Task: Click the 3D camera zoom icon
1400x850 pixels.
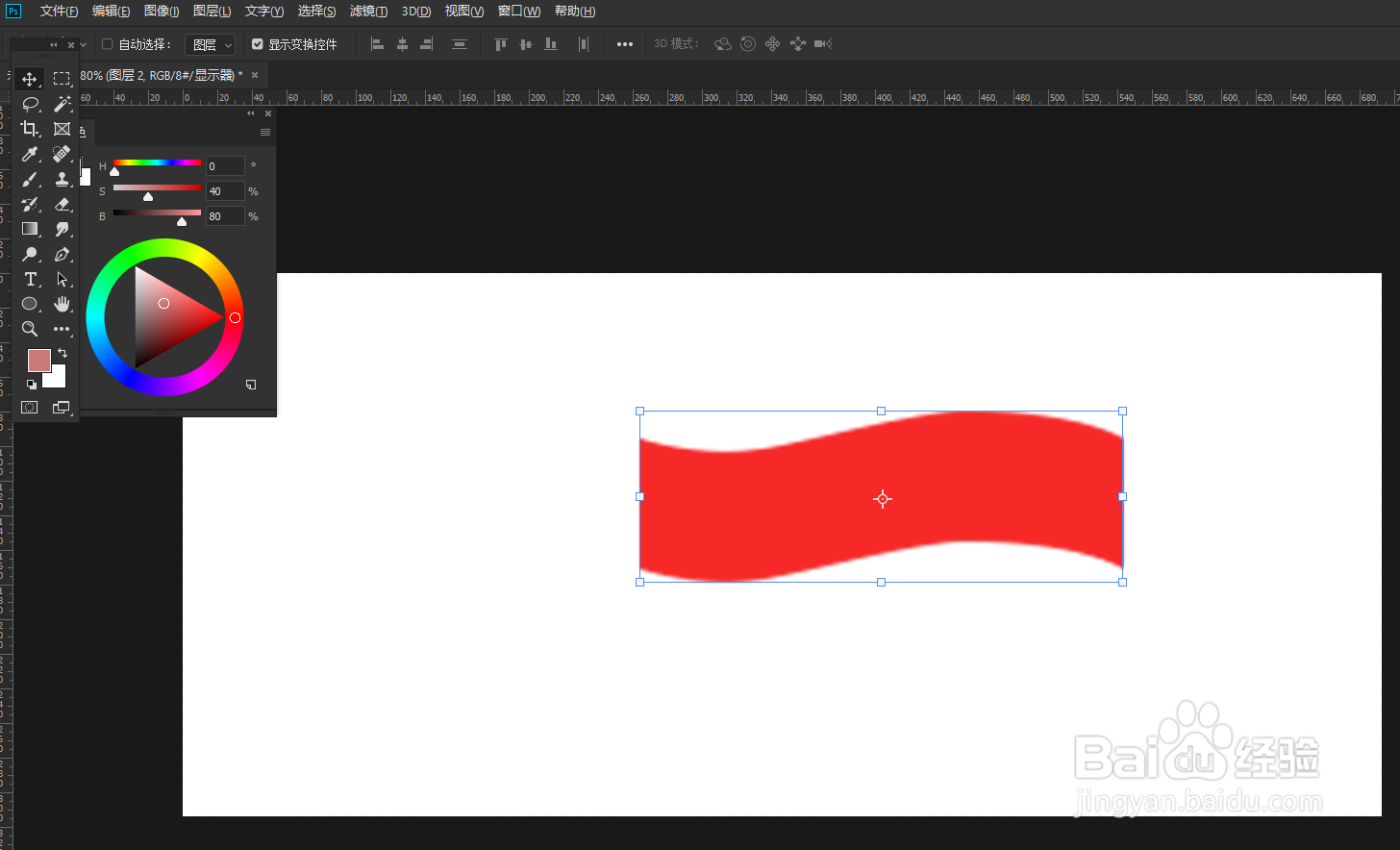Action: [x=823, y=44]
